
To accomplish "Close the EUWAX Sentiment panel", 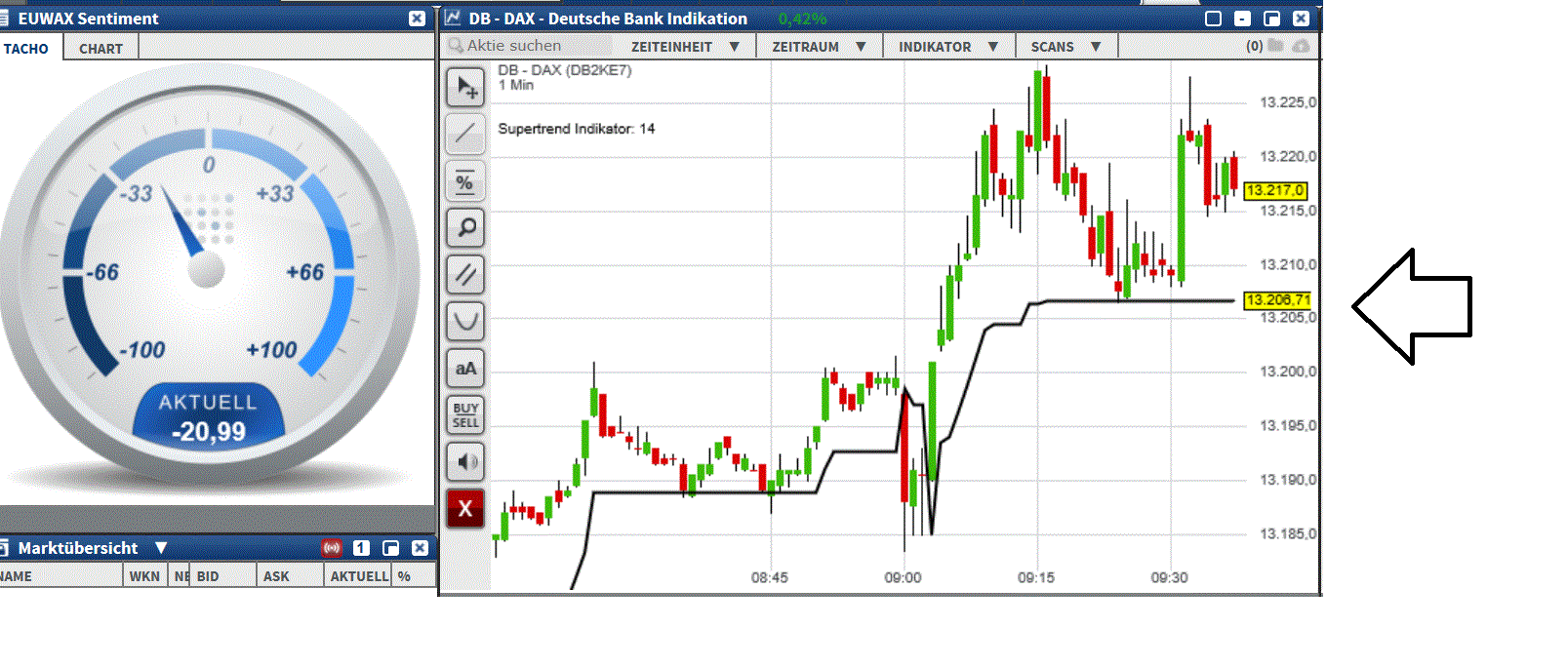I will click(417, 19).
